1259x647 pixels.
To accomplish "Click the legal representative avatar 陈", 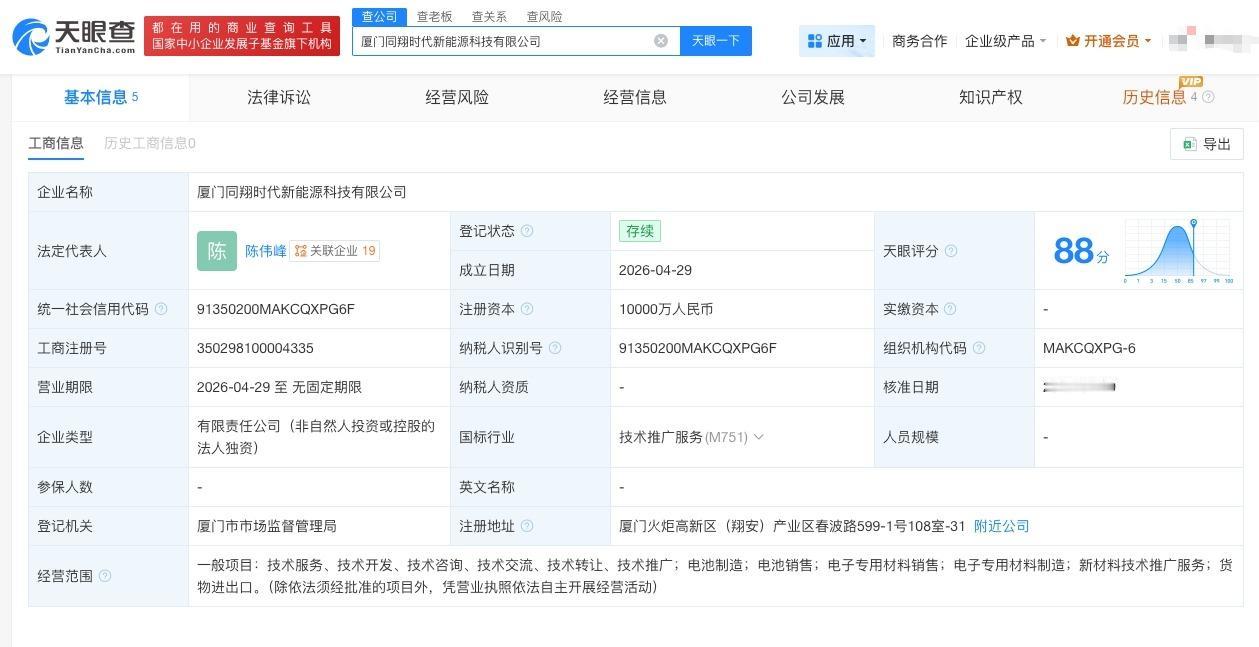I will (x=216, y=251).
